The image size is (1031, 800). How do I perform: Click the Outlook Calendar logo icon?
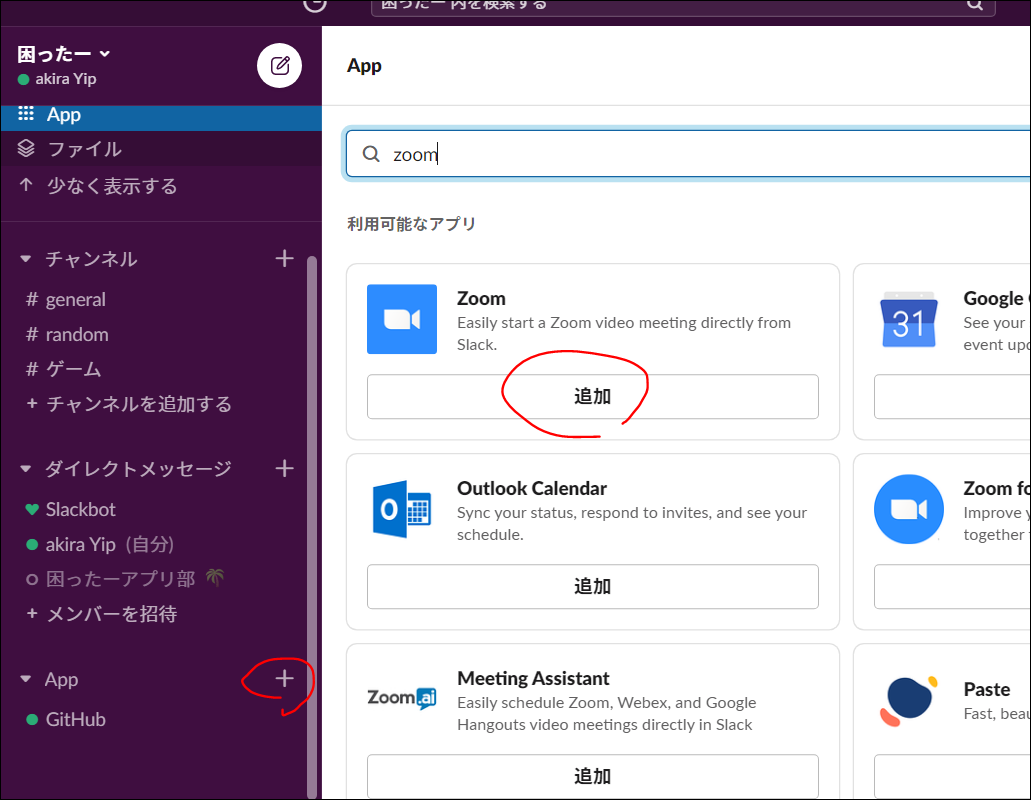[402, 509]
